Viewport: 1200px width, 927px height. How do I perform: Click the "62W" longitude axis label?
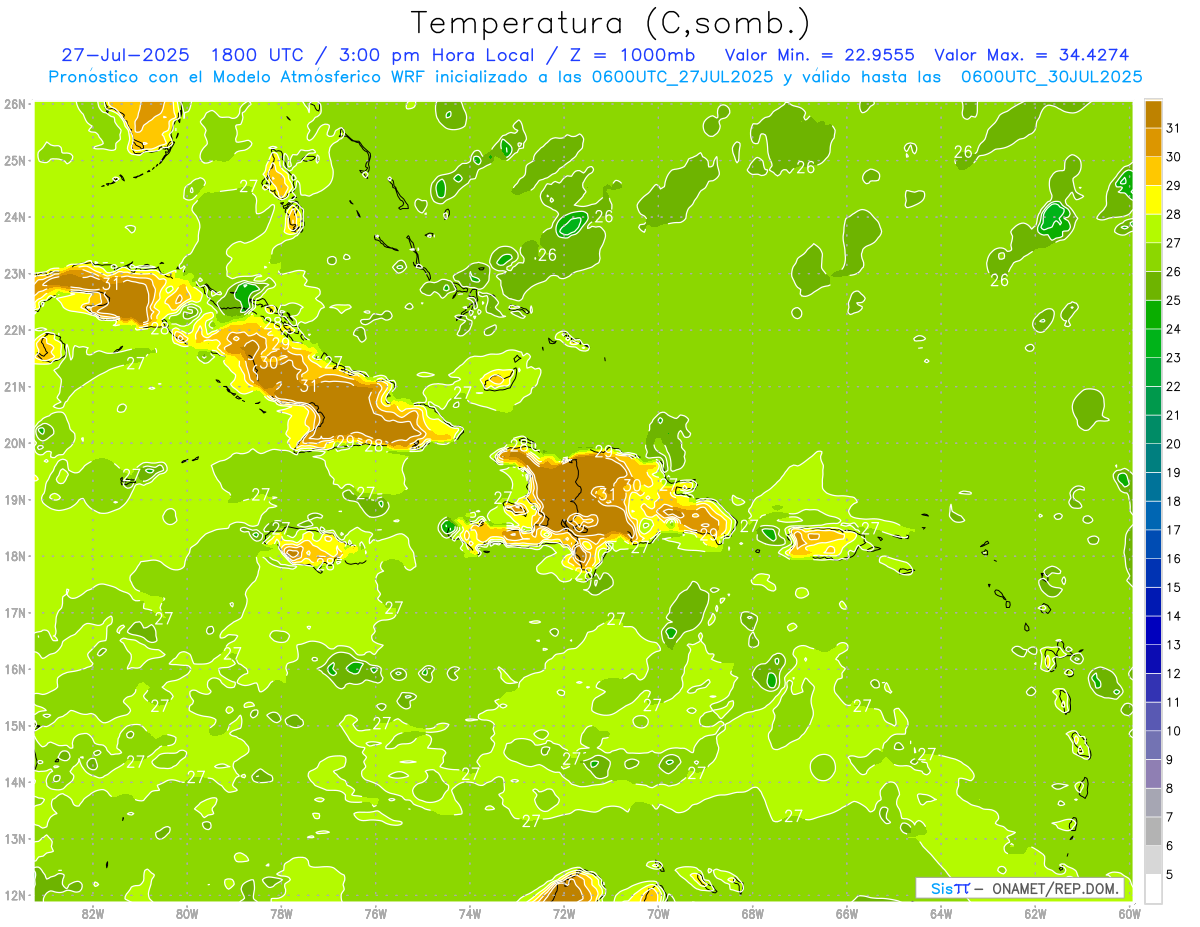[1035, 912]
